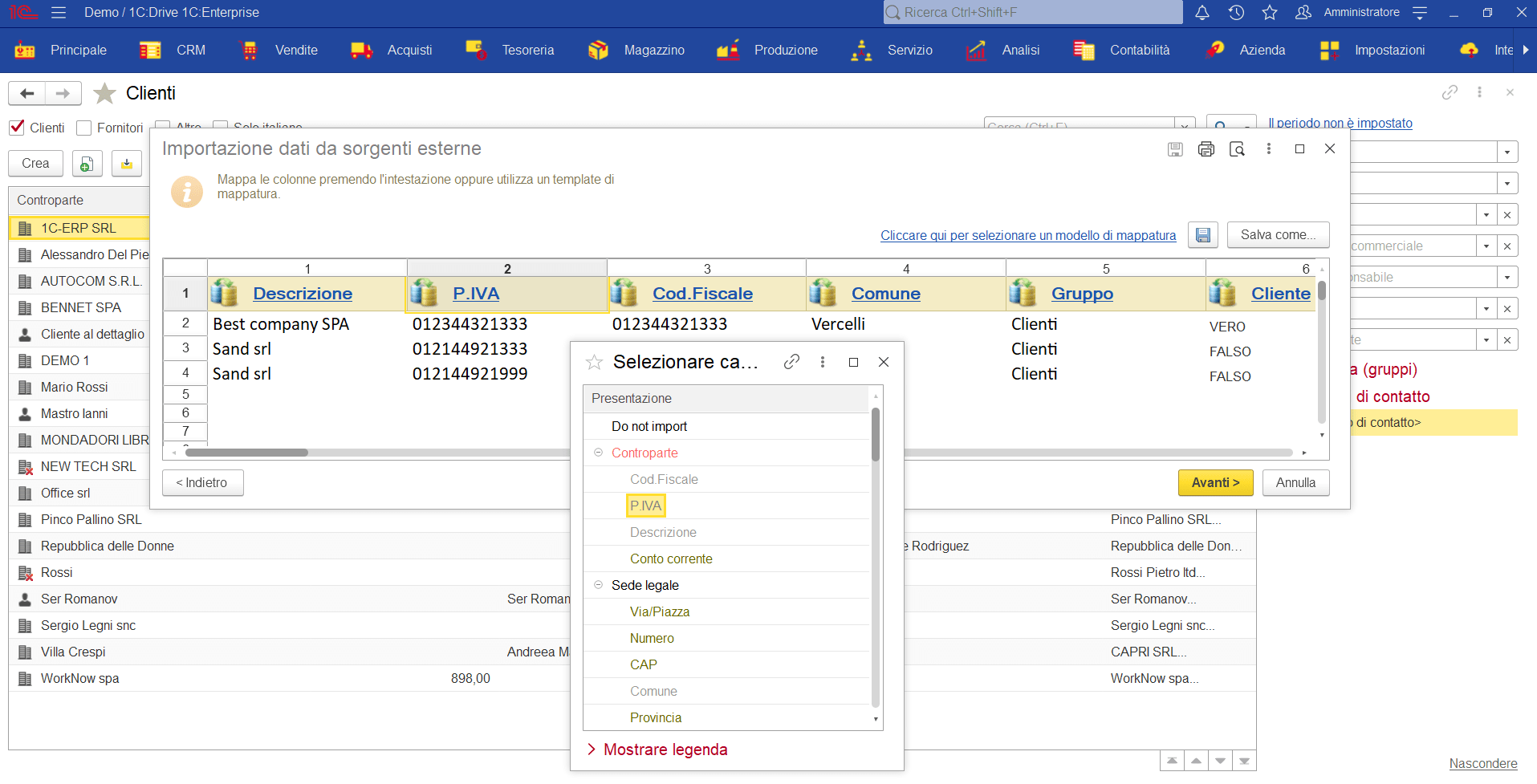Viewport: 1537px width, 784px height.
Task: Open the history clock icon
Action: (x=1236, y=12)
